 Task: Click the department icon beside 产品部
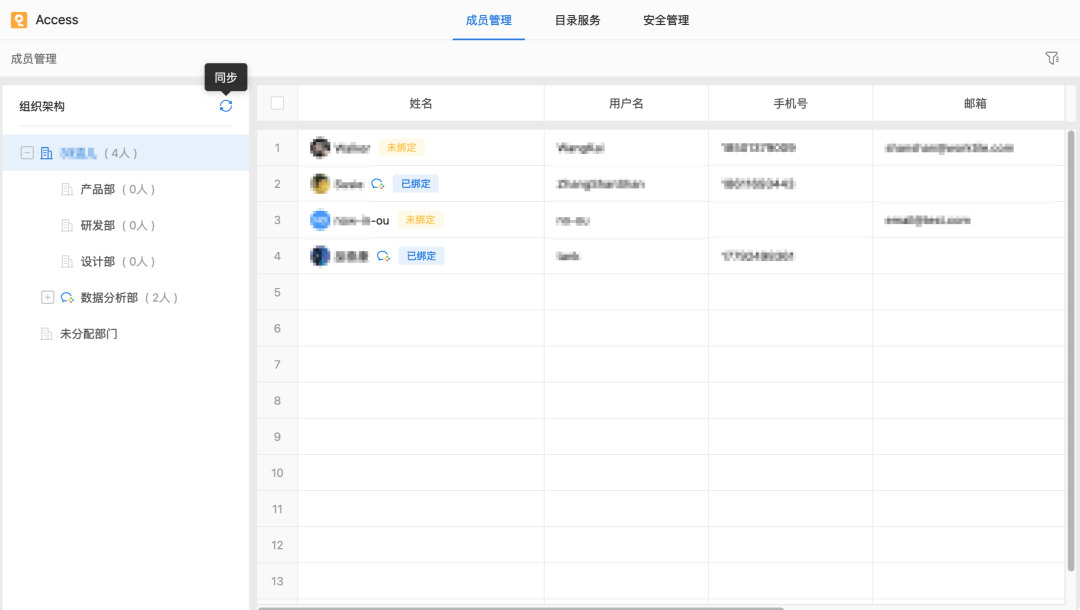(x=65, y=189)
